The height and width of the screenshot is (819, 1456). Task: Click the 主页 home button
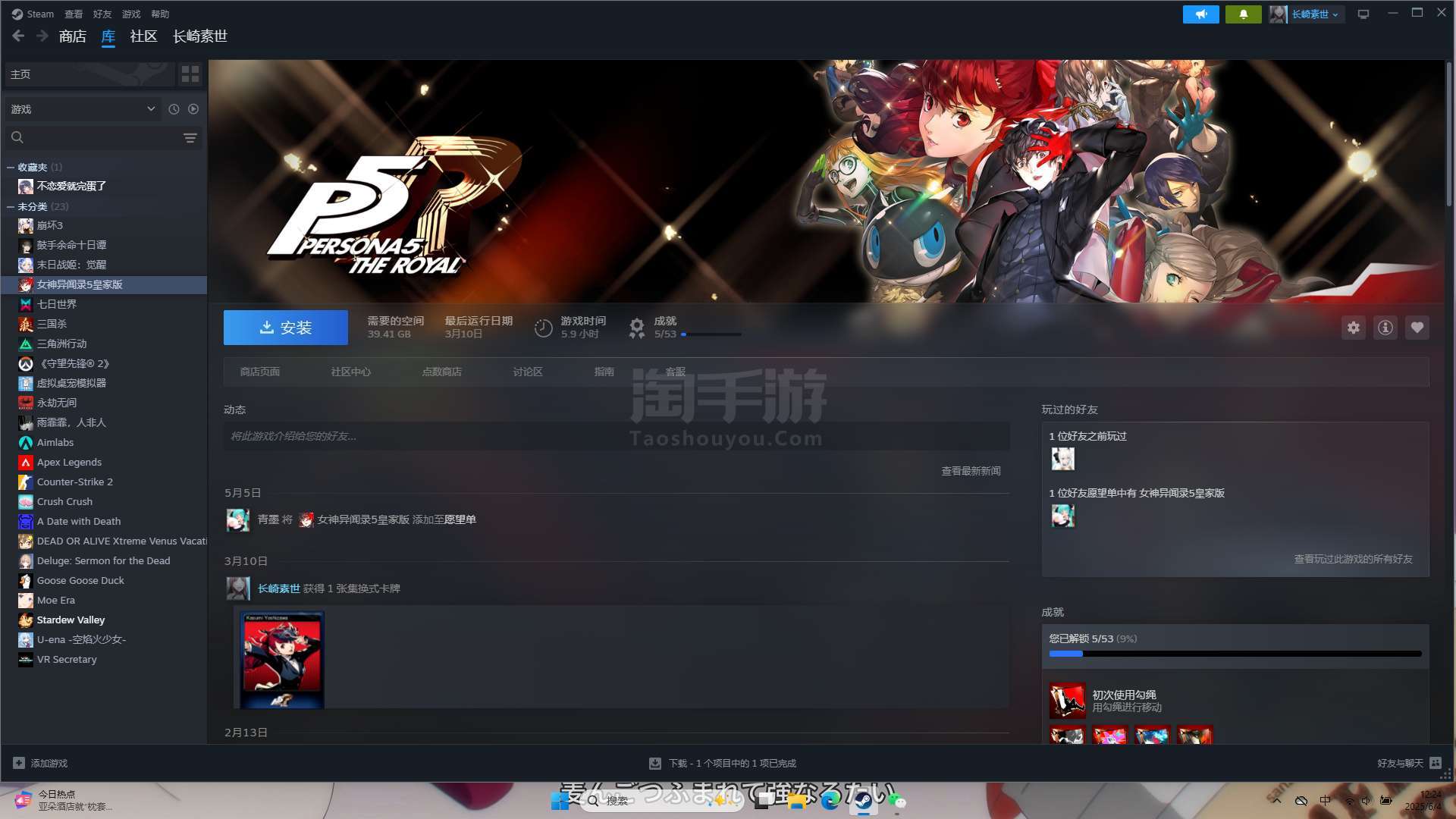click(x=89, y=74)
